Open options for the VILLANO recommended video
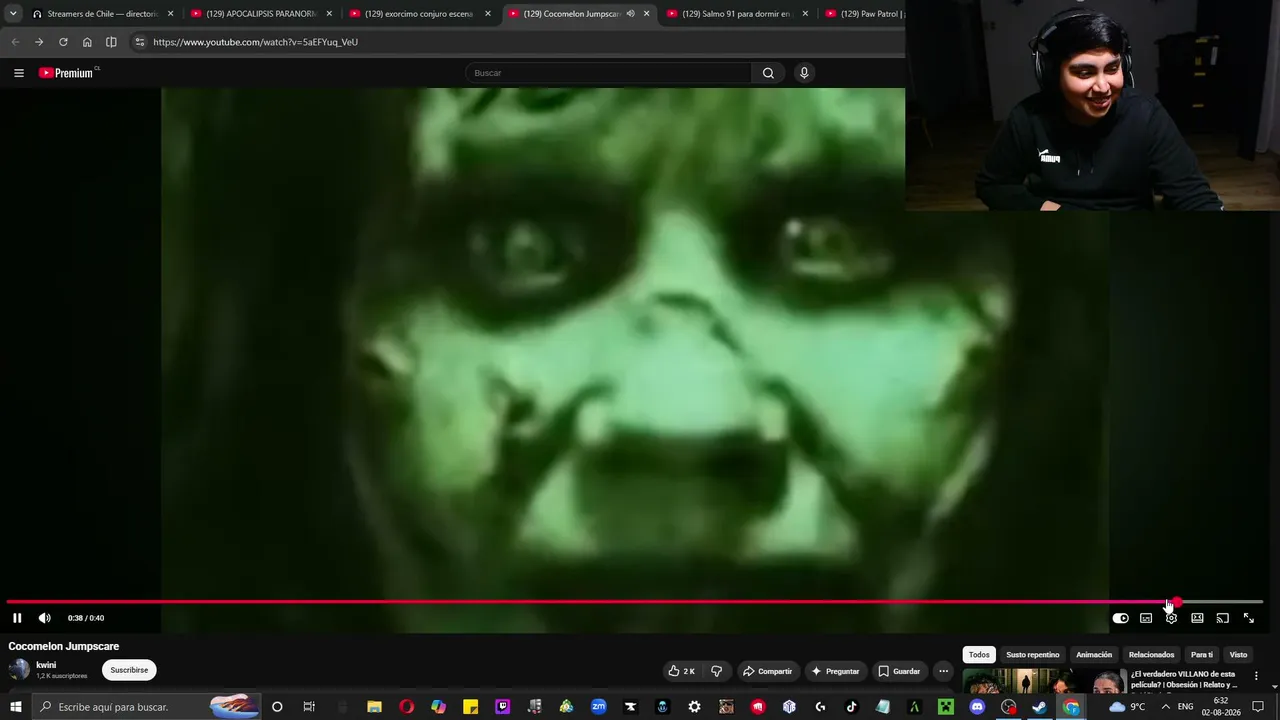Viewport: 1280px width, 720px height. click(x=1256, y=676)
